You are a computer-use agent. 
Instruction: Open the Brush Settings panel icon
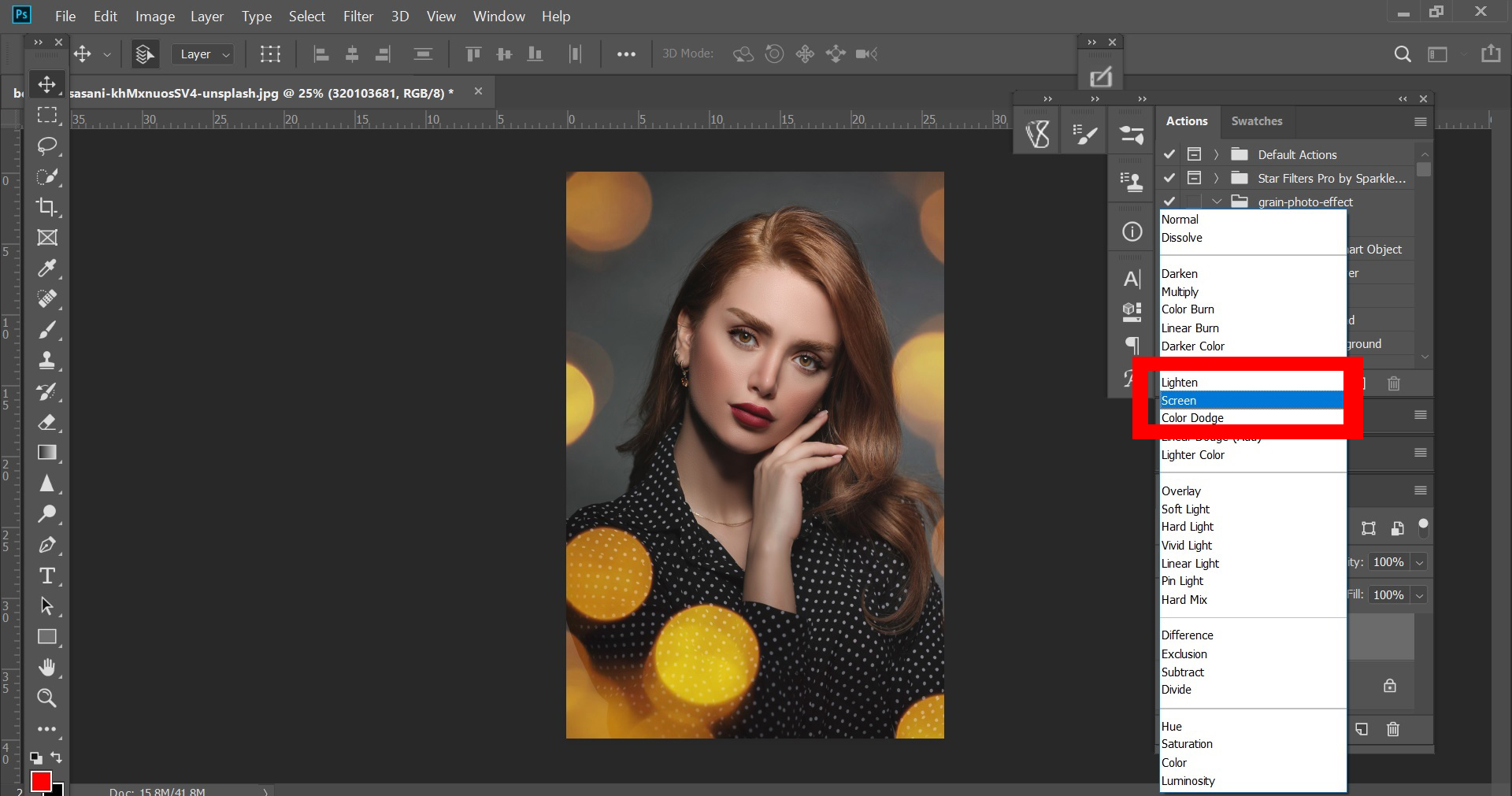(x=1084, y=135)
